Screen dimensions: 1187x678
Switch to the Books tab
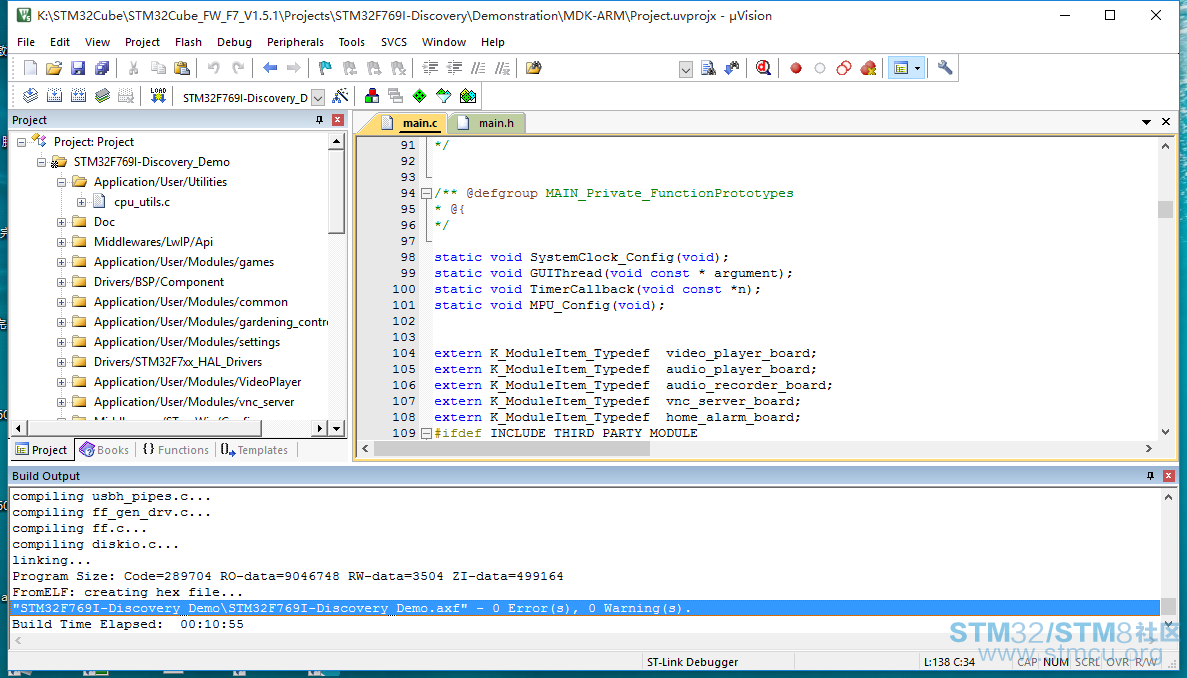tap(105, 449)
